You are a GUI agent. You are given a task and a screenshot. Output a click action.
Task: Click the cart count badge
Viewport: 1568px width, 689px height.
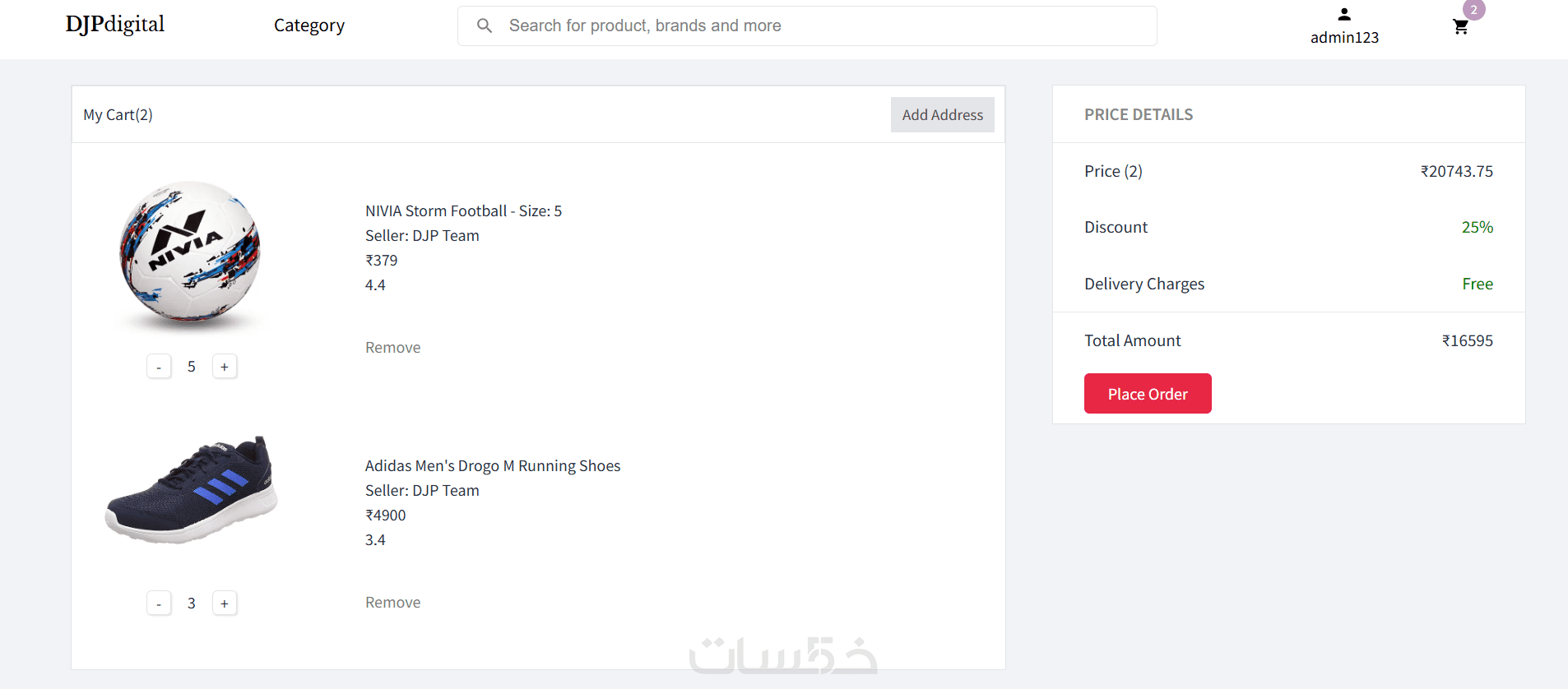[x=1473, y=10]
